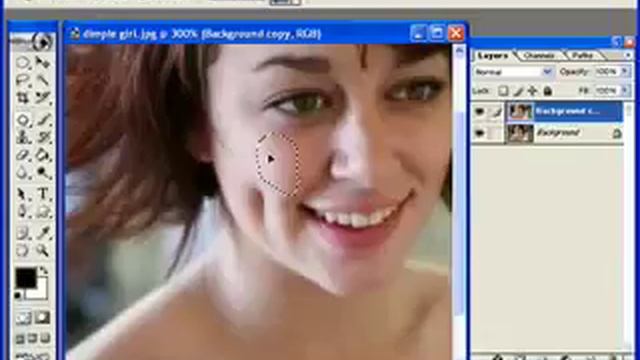Select the Path Selection tool
This screenshot has height=360, width=640.
tap(23, 194)
